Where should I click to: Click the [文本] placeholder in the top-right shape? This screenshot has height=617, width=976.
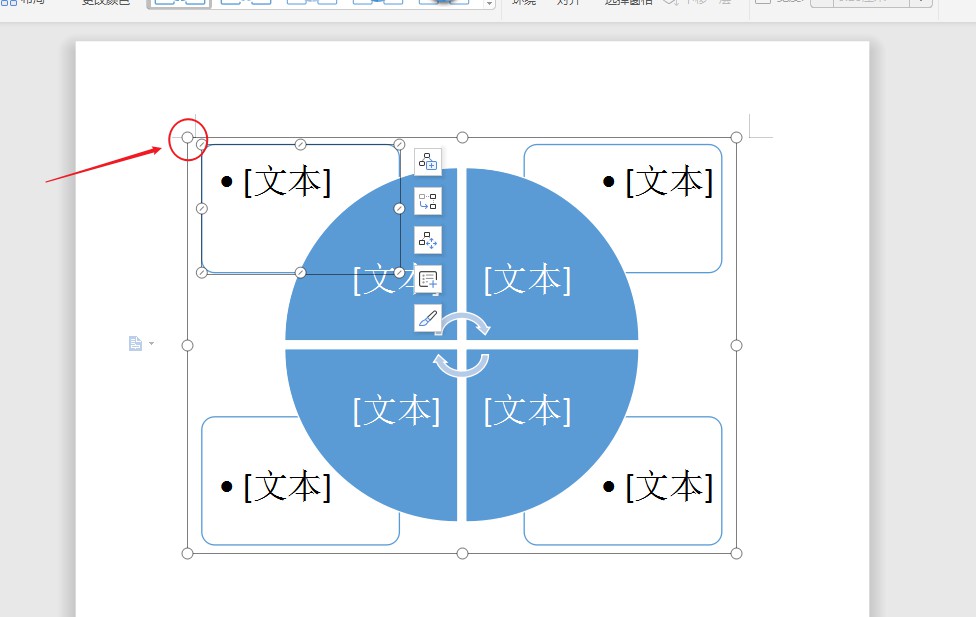(x=670, y=182)
